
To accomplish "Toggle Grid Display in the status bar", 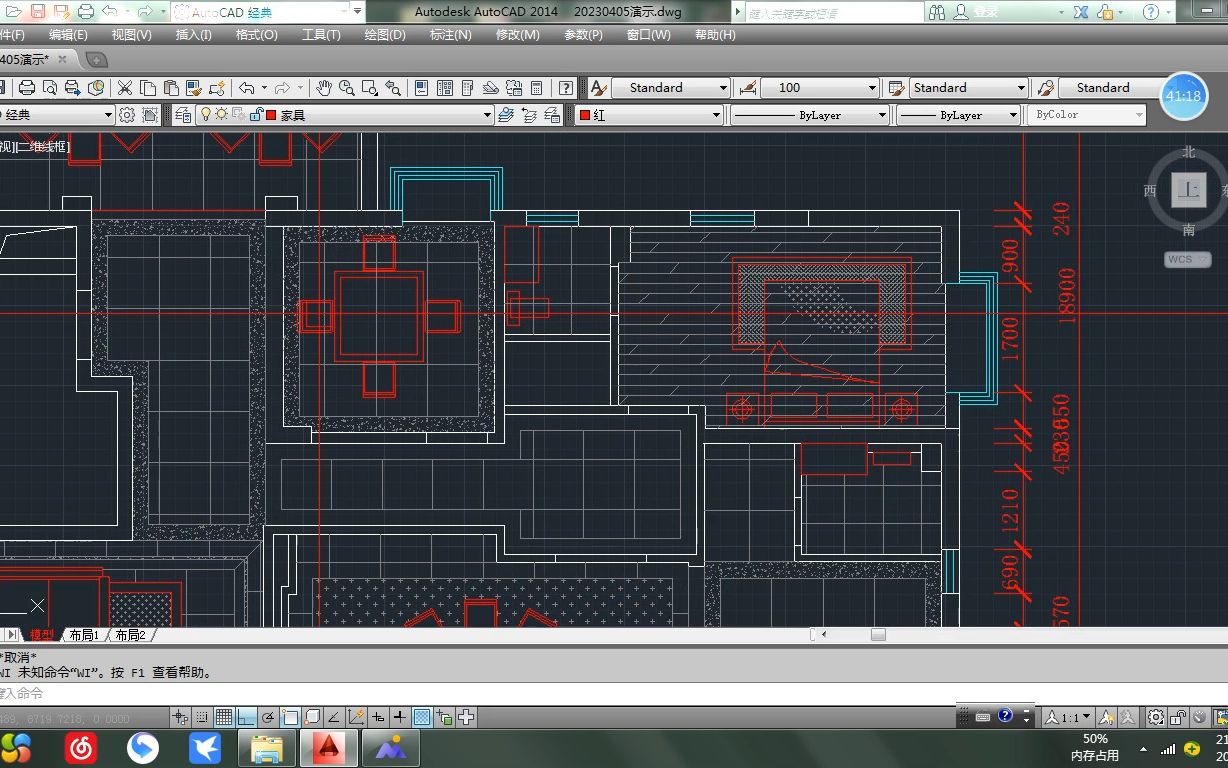I will (224, 716).
